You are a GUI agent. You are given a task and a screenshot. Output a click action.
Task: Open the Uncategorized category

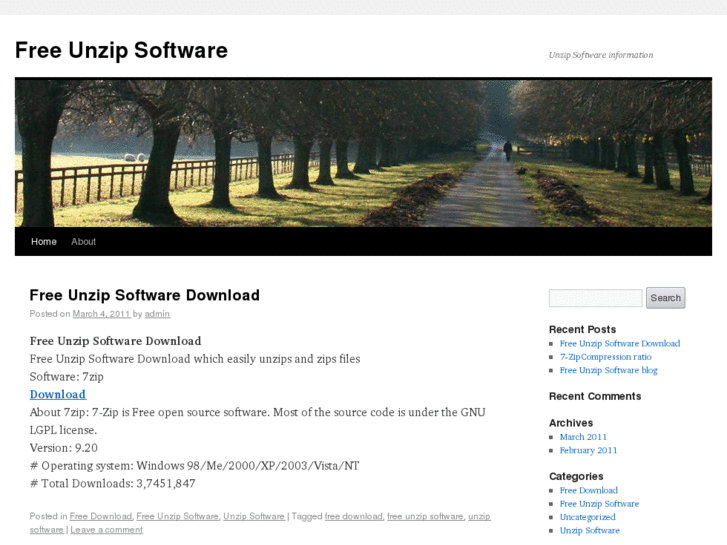[x=587, y=517]
